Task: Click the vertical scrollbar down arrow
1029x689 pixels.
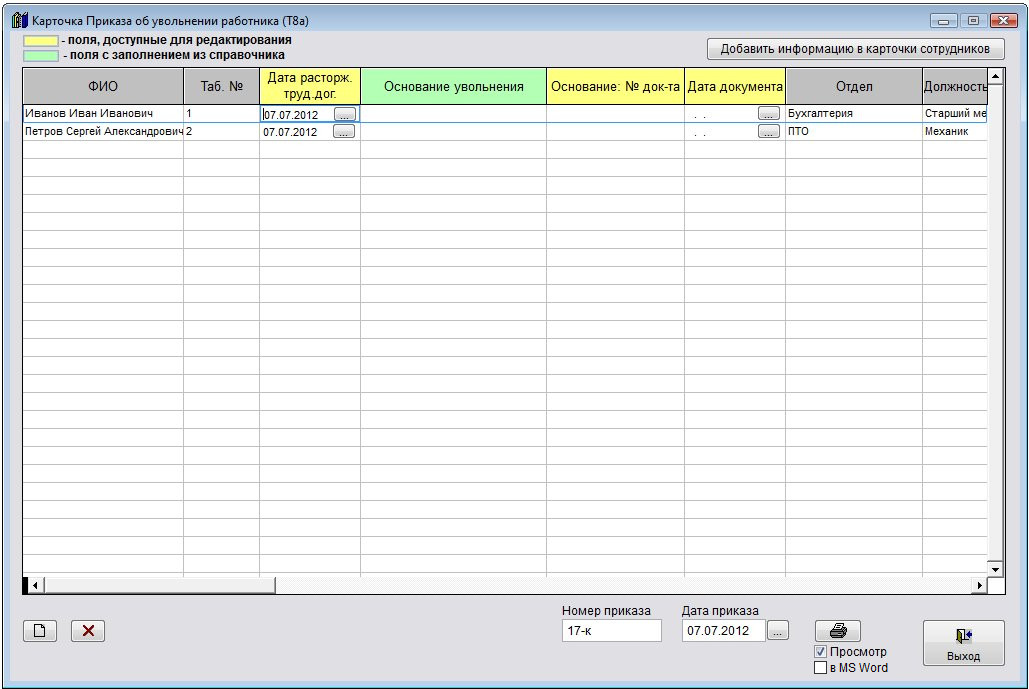Action: point(996,569)
